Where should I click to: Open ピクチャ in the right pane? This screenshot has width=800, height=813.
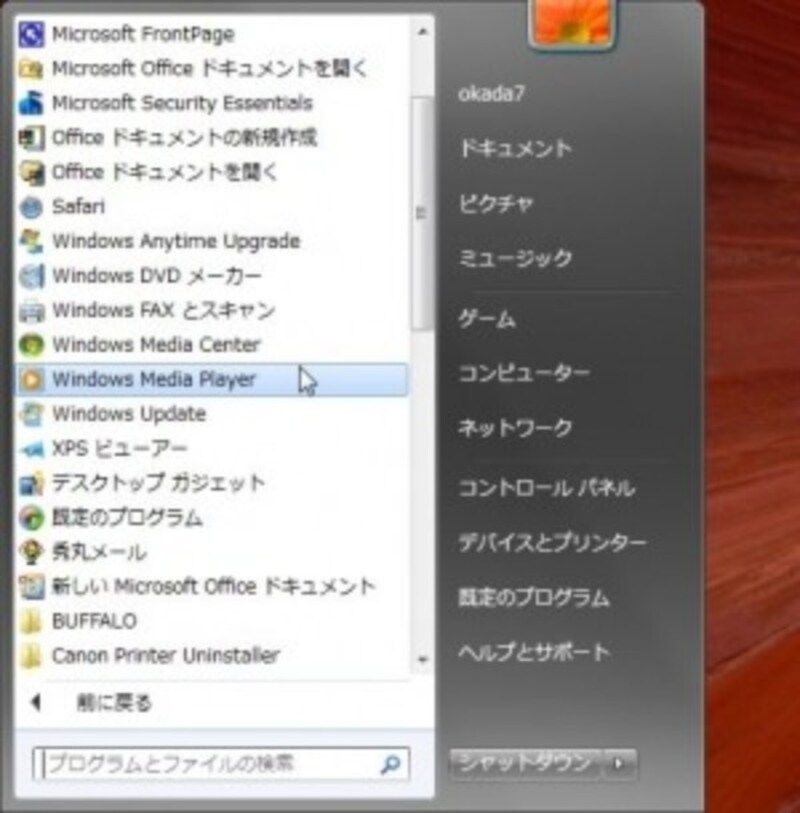tap(496, 204)
